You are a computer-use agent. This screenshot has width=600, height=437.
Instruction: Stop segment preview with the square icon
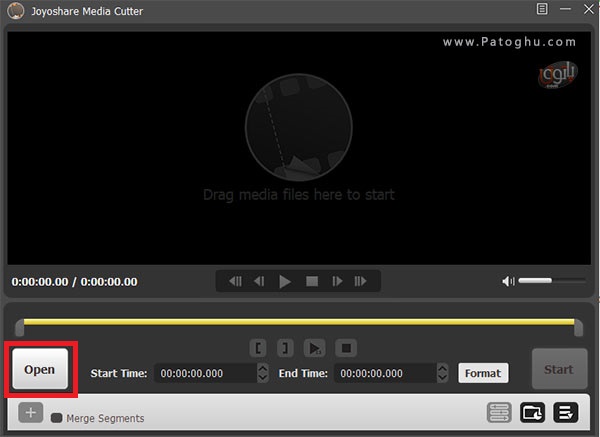346,348
